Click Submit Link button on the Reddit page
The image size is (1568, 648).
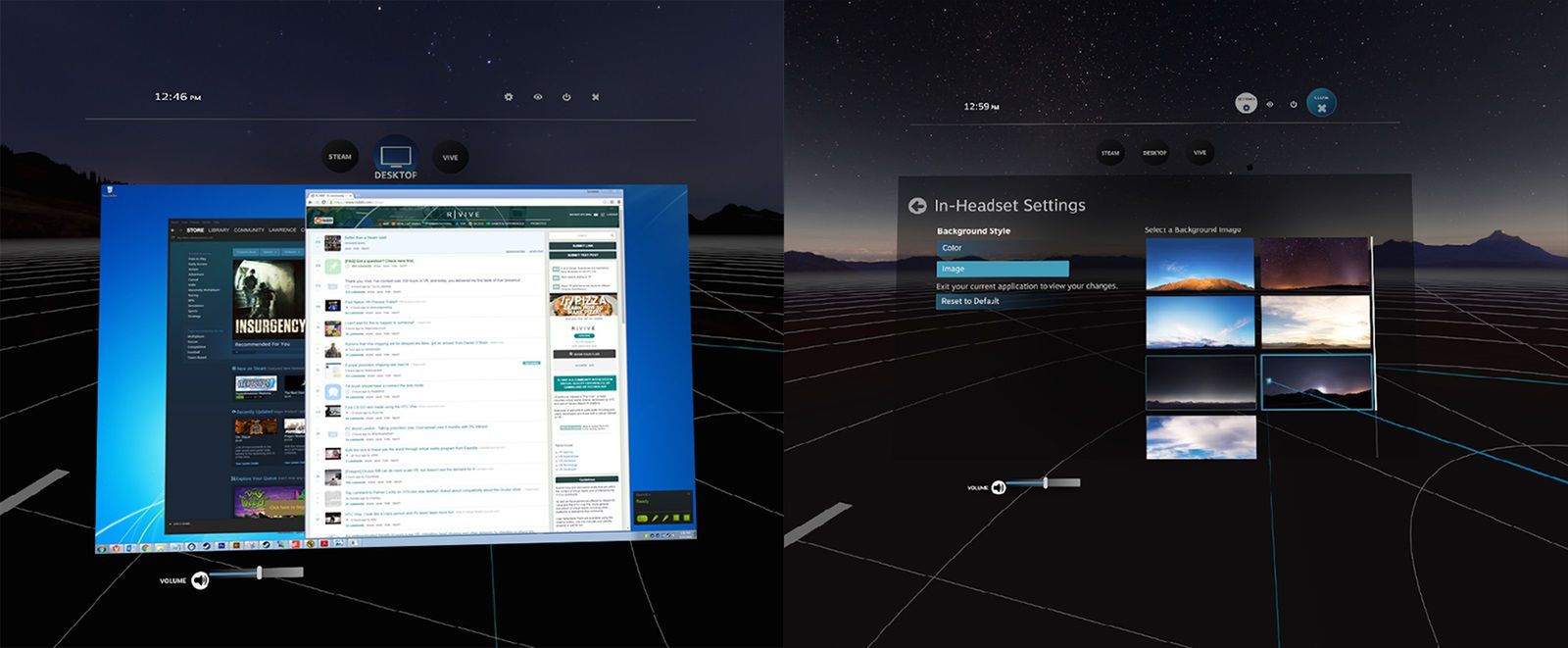582,246
